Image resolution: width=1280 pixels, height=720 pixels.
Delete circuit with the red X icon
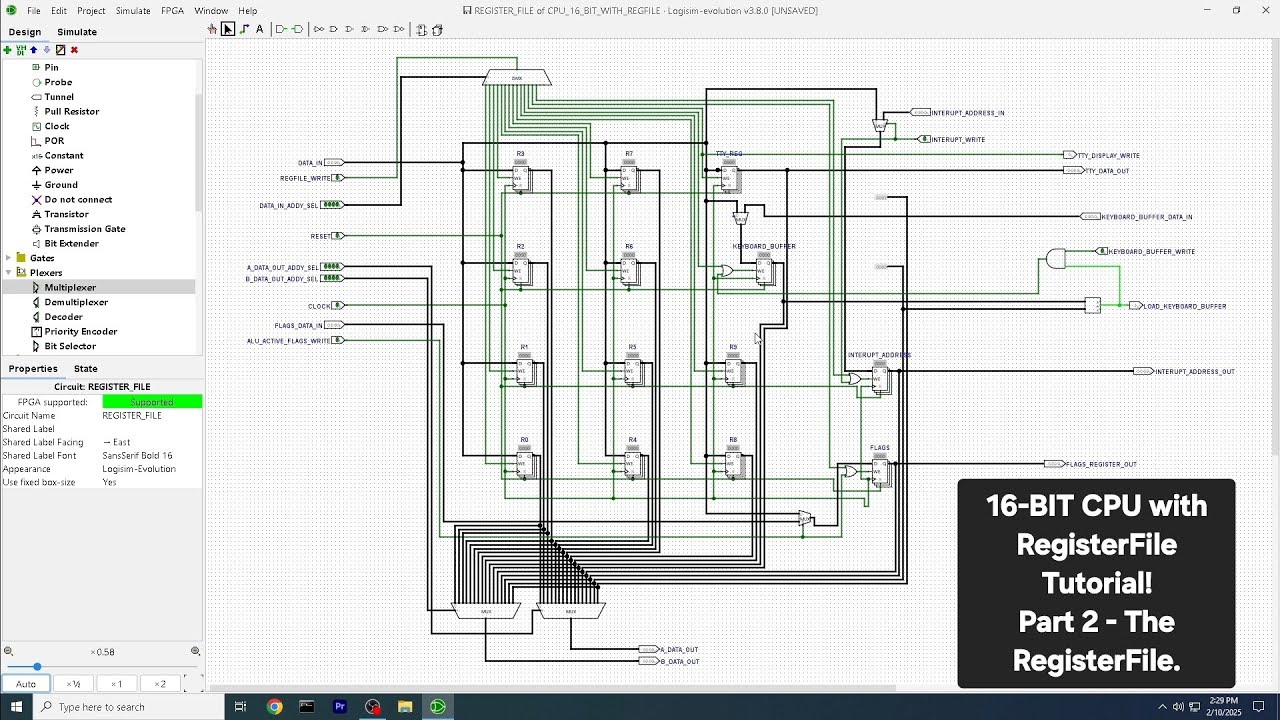point(74,49)
